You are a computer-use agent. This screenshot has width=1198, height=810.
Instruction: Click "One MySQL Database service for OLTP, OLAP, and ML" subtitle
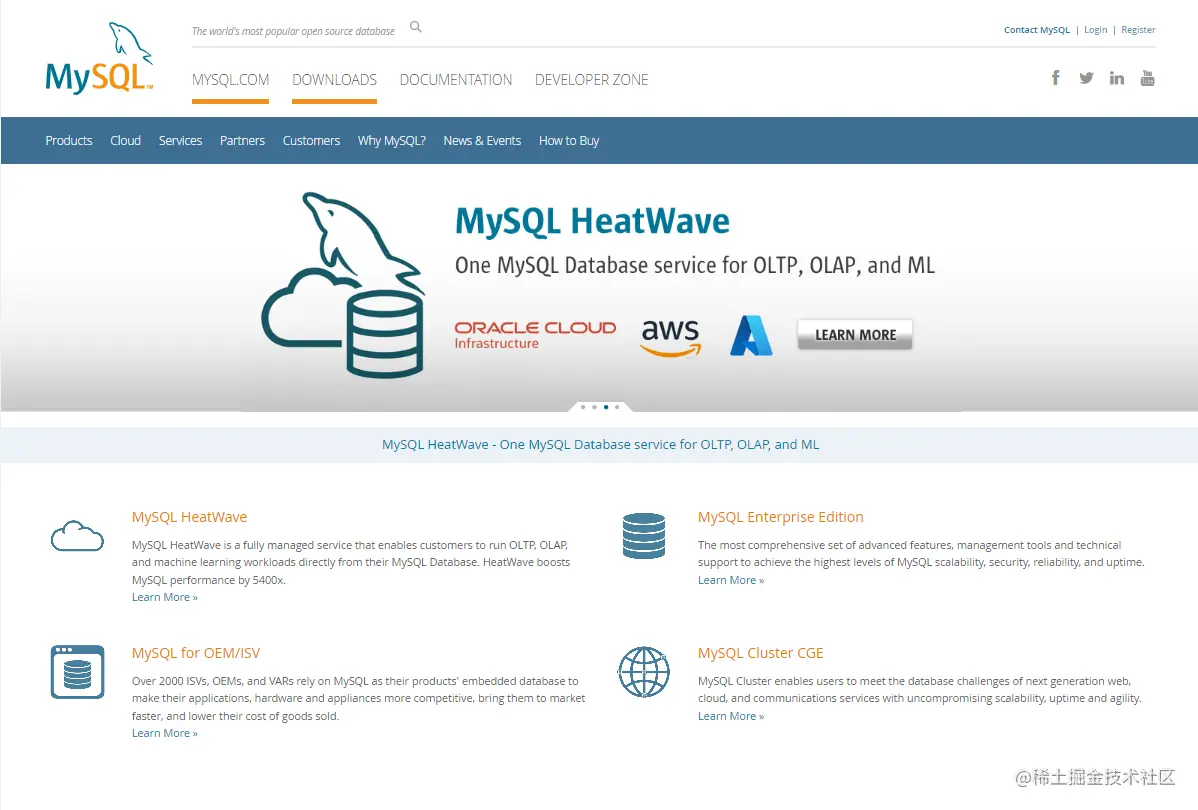click(x=695, y=265)
